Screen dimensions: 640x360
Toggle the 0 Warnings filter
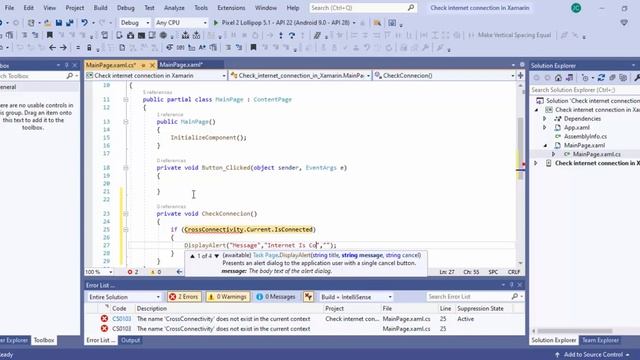click(228, 297)
